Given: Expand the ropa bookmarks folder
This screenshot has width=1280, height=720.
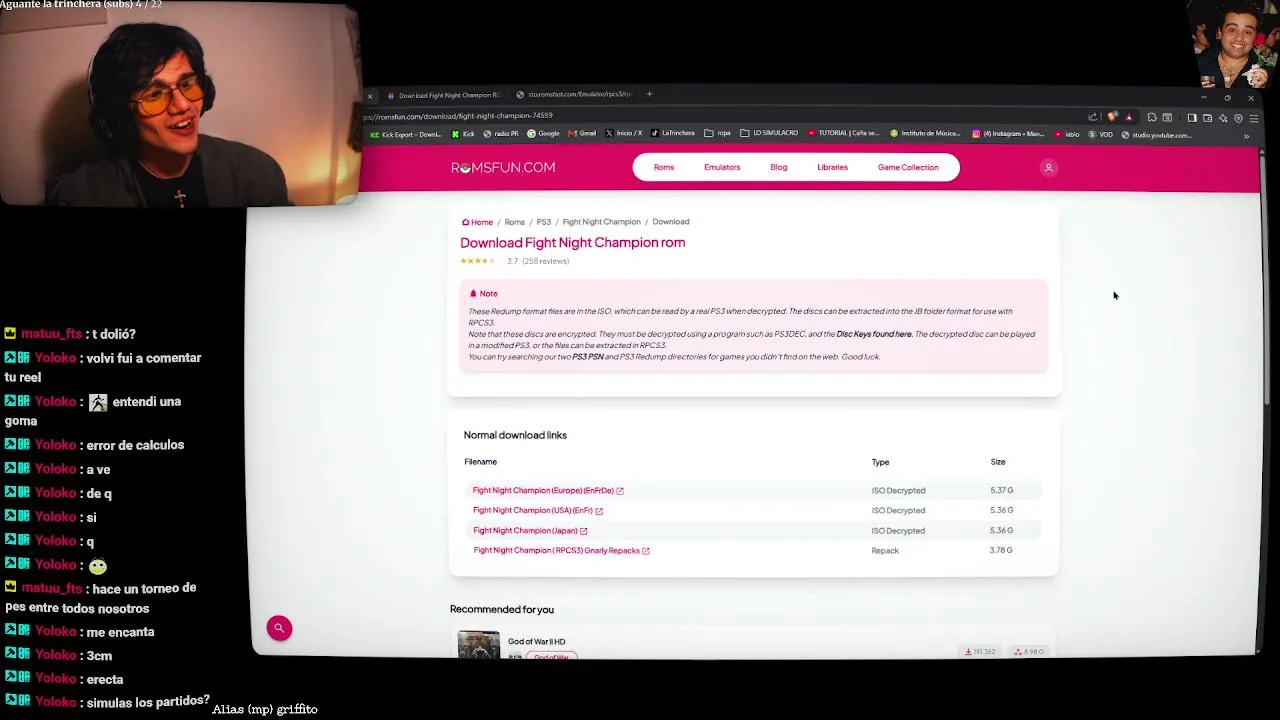Looking at the screenshot, I should [717, 134].
